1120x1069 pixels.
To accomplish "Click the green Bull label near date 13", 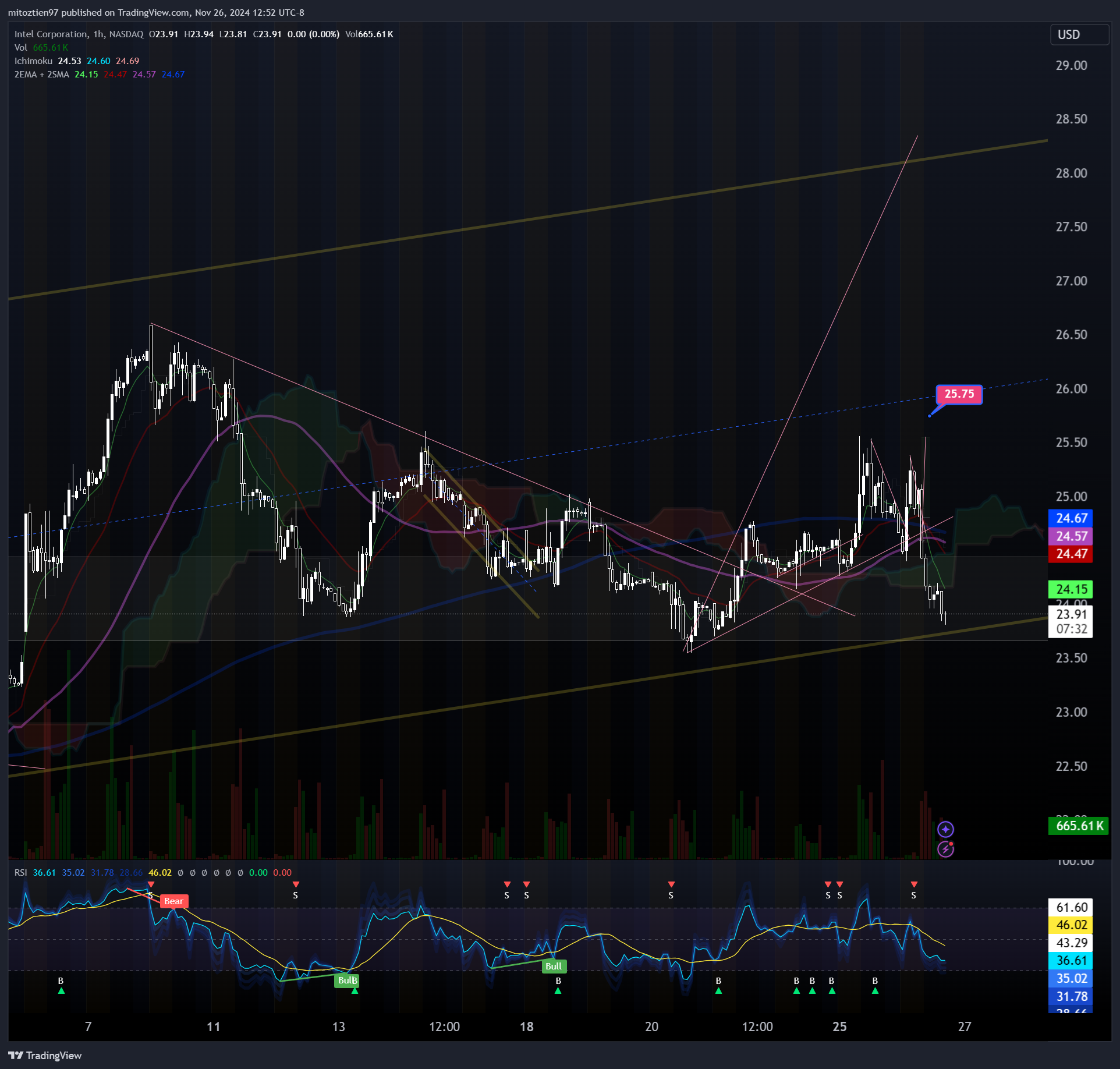I will (347, 980).
